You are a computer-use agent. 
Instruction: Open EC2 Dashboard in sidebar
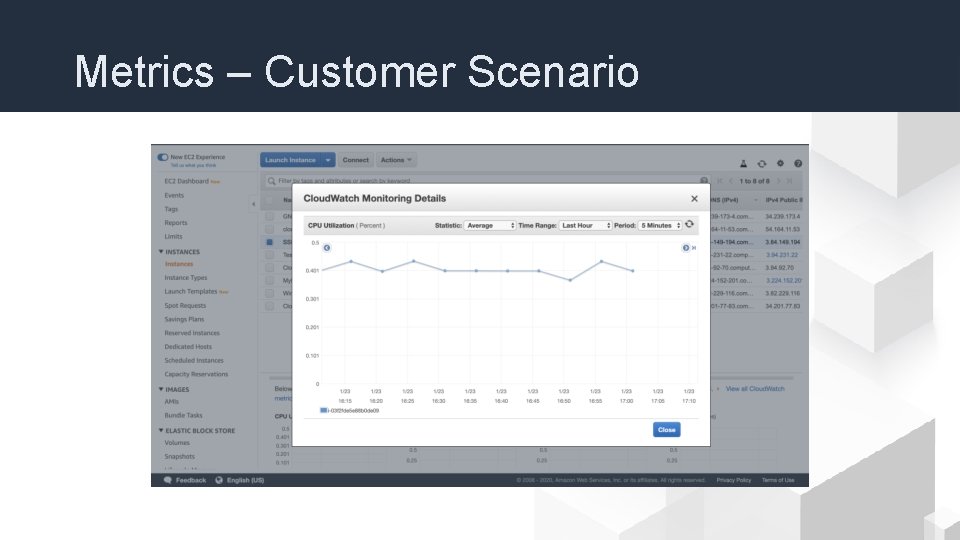(186, 181)
